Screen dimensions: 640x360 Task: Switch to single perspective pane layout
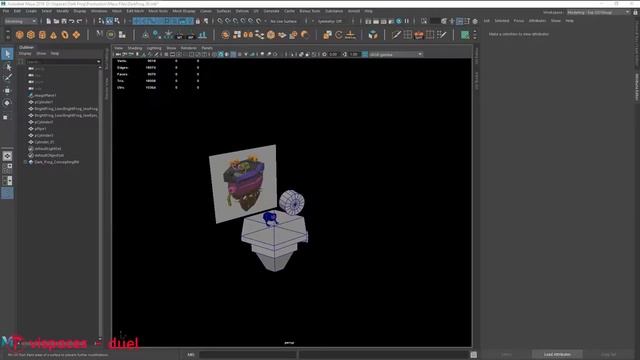[x=7, y=156]
